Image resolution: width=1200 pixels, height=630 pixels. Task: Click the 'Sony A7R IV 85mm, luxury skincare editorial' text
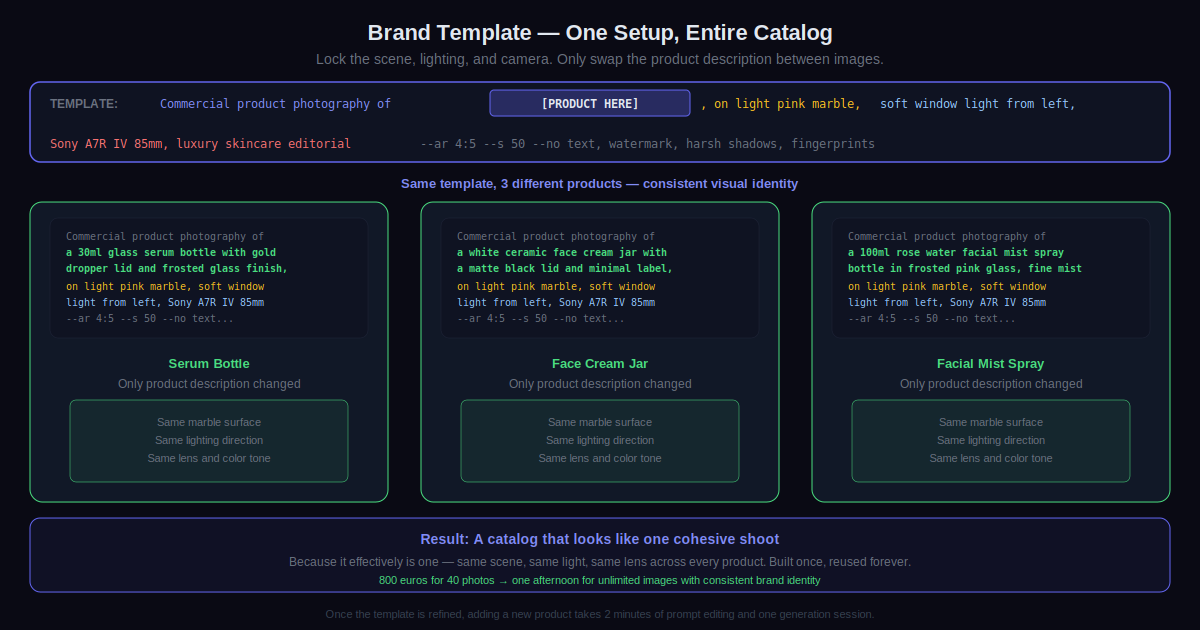pyautogui.click(x=200, y=144)
